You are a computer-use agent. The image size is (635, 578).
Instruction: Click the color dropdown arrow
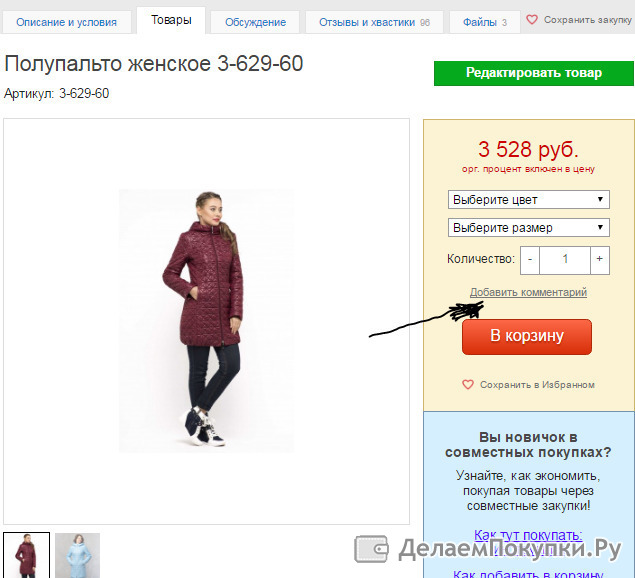pyautogui.click(x=600, y=199)
